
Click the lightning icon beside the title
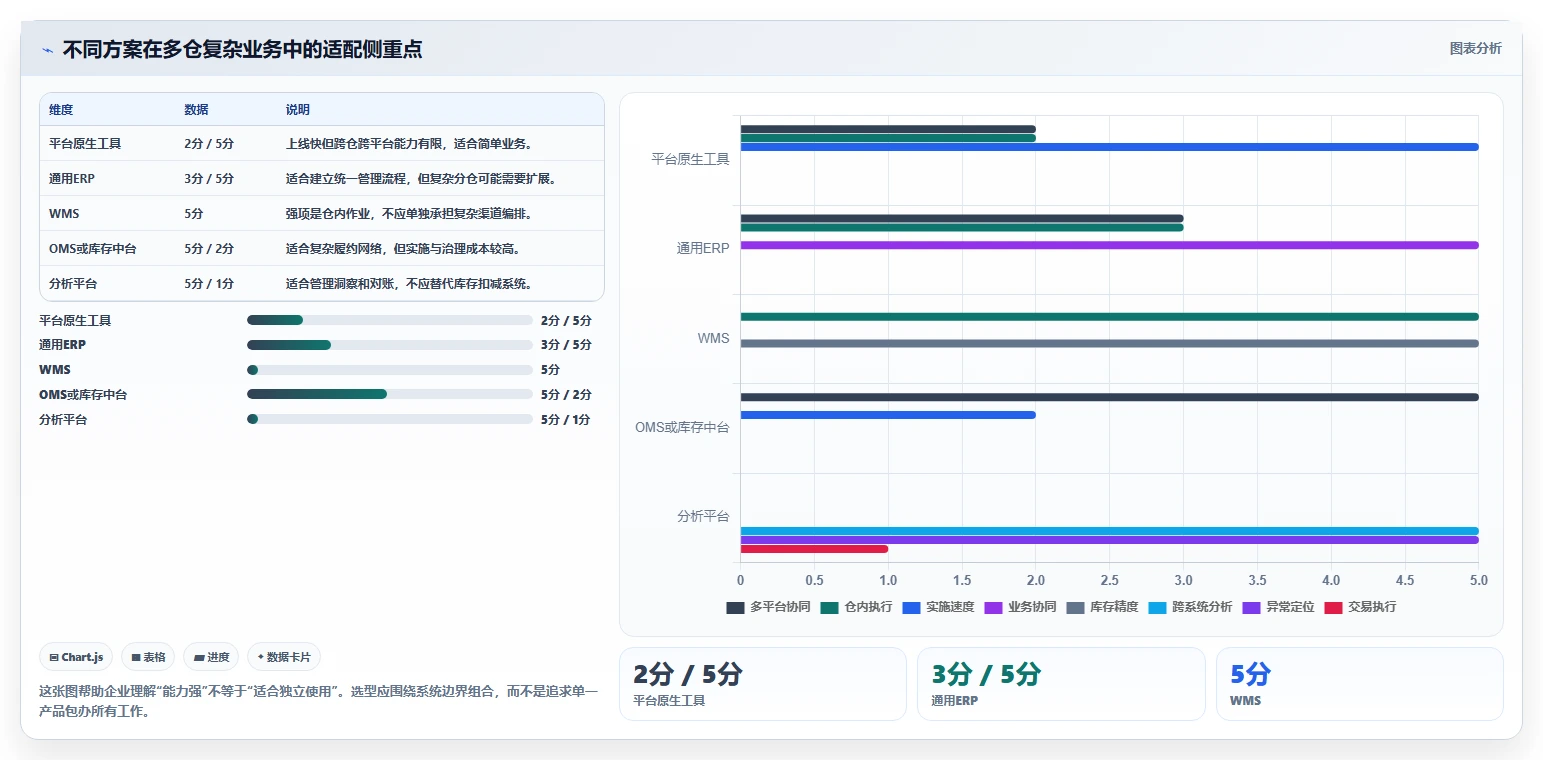47,50
